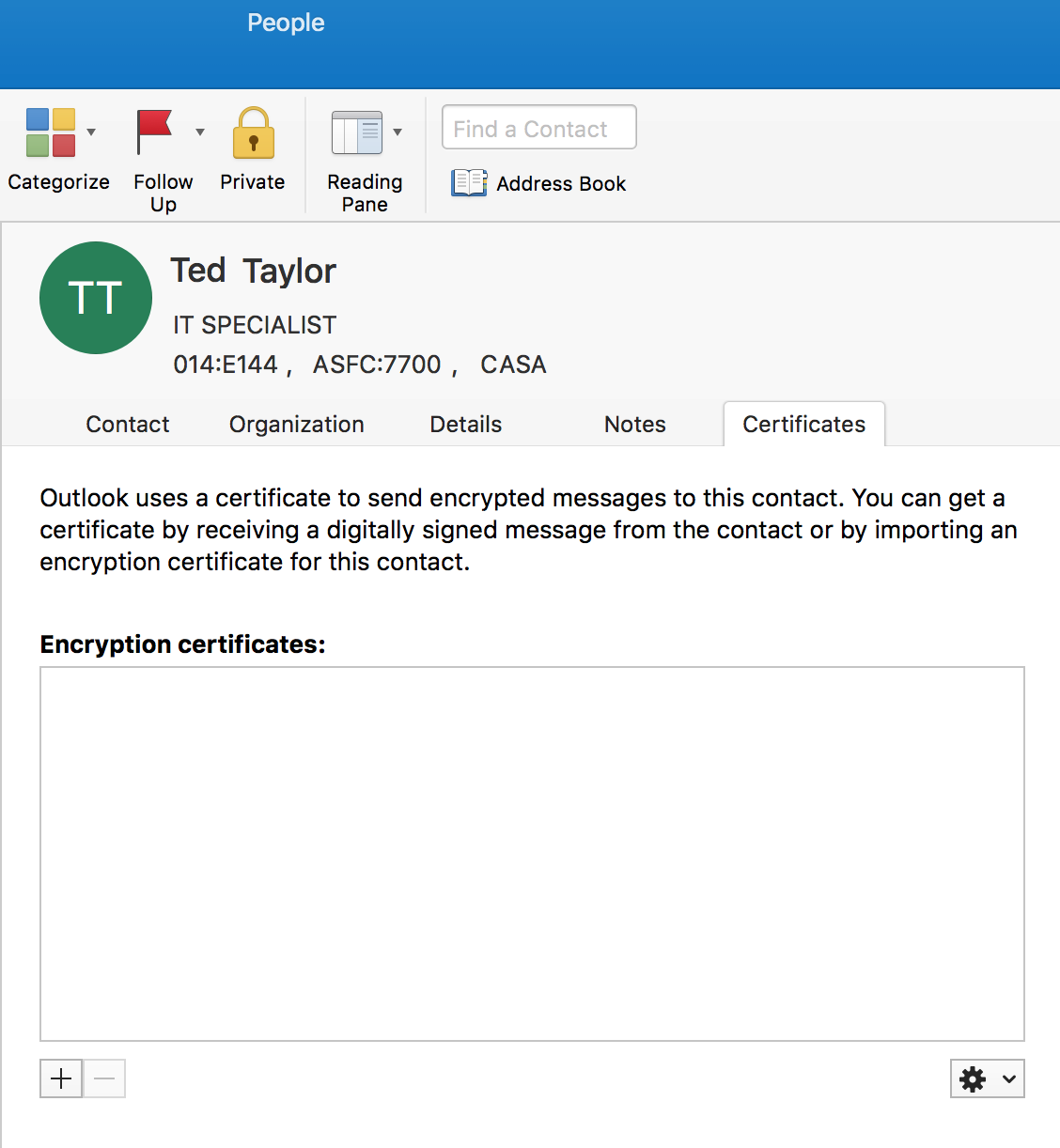
Task: Open the Address Book
Action: [x=538, y=183]
